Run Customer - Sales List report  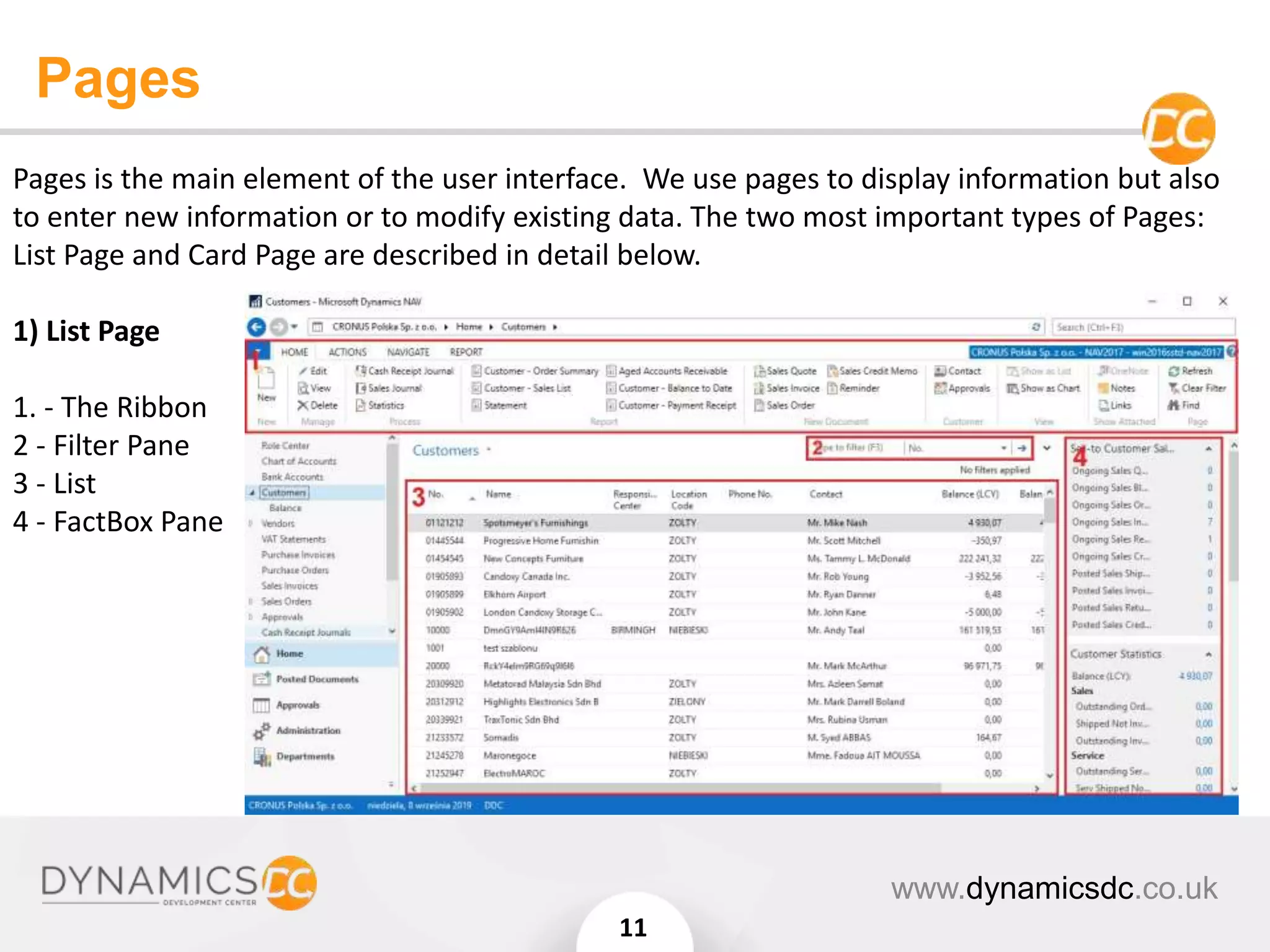click(522, 388)
